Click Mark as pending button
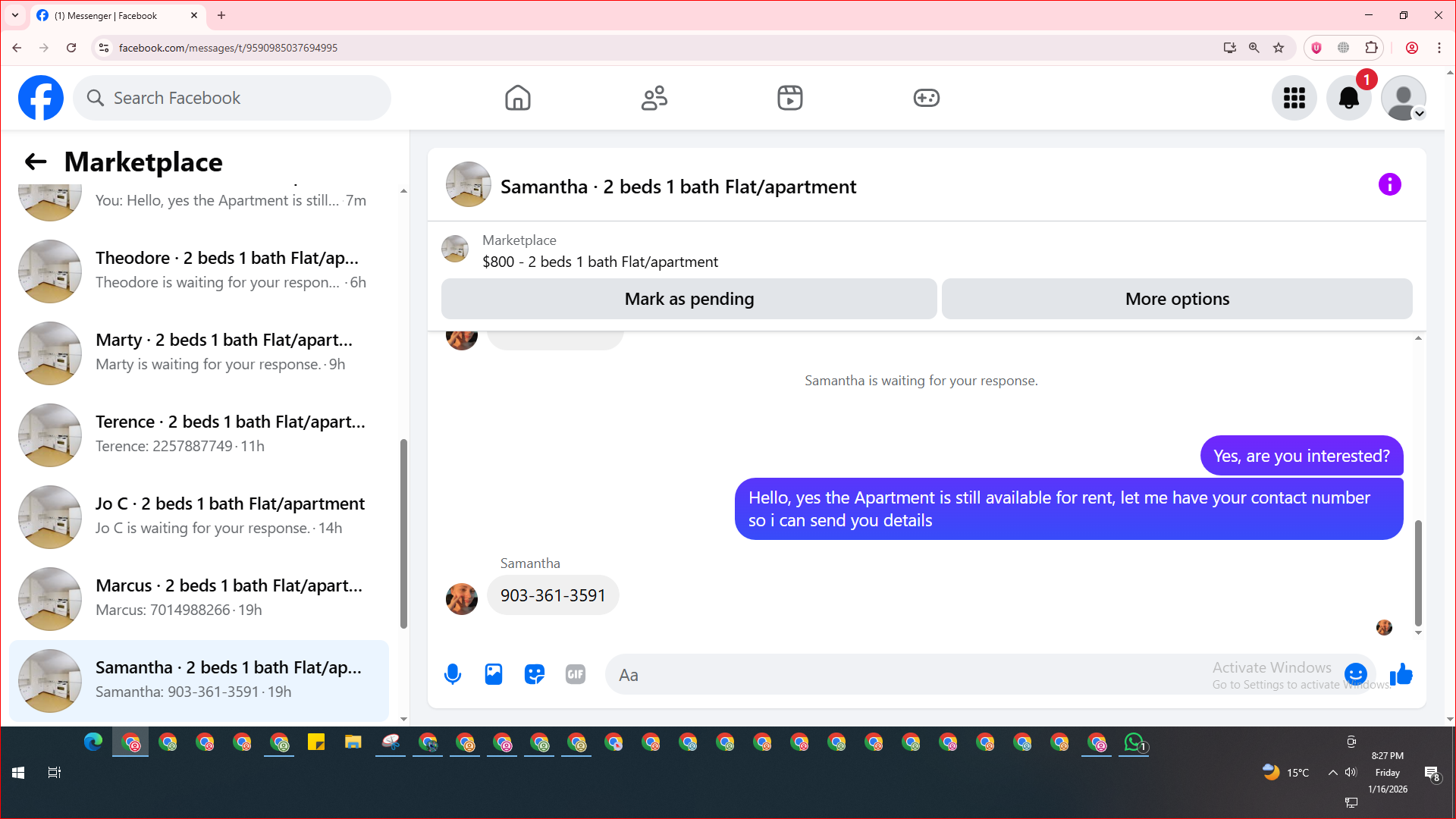Viewport: 1456px width, 819px height. coord(689,299)
